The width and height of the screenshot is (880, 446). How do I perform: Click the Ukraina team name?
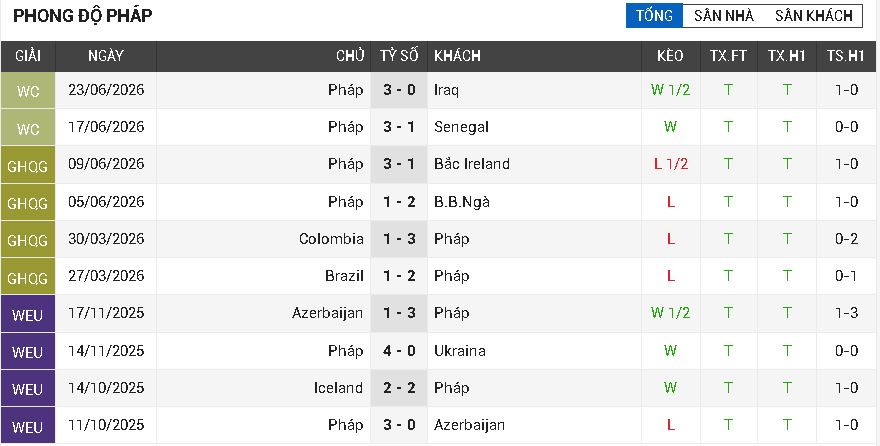point(460,351)
